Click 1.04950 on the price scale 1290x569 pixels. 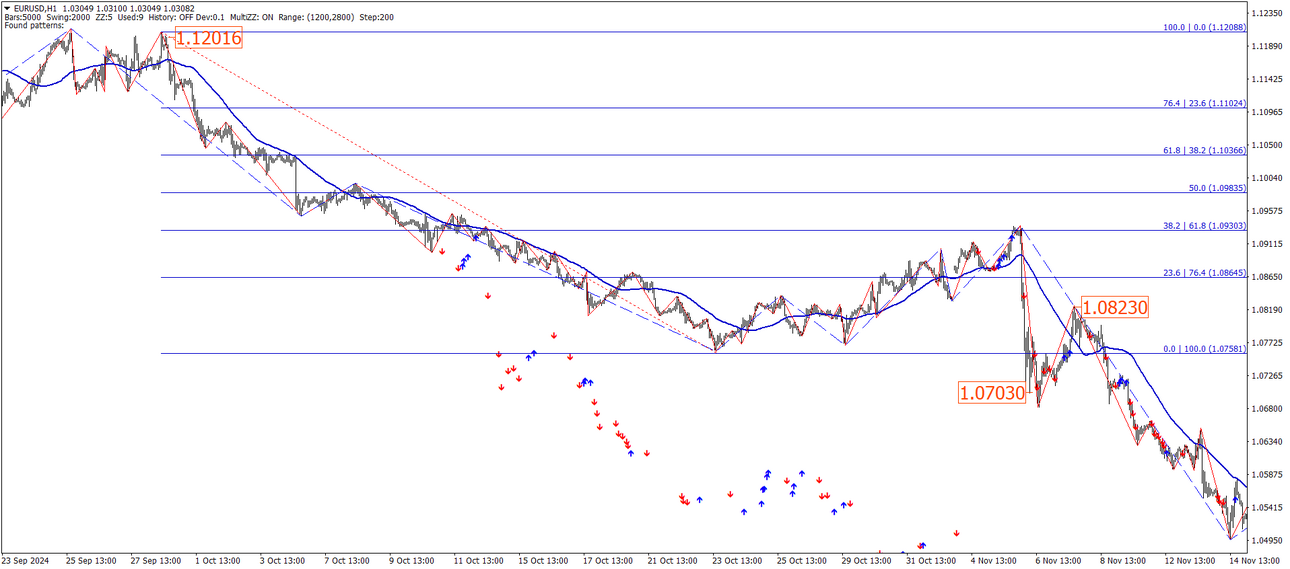tap(1268, 541)
